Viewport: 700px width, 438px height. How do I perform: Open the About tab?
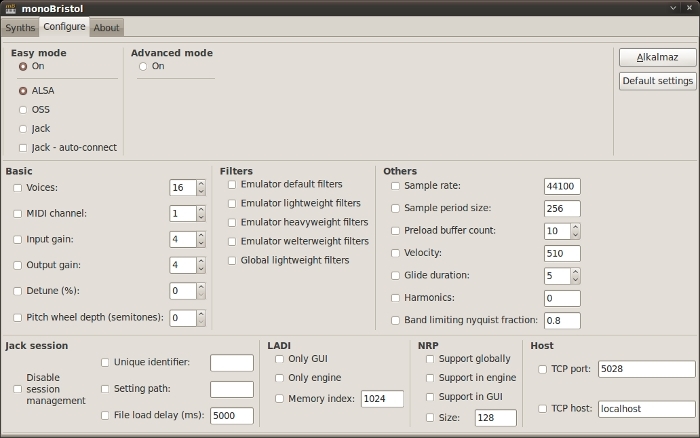click(x=106, y=28)
